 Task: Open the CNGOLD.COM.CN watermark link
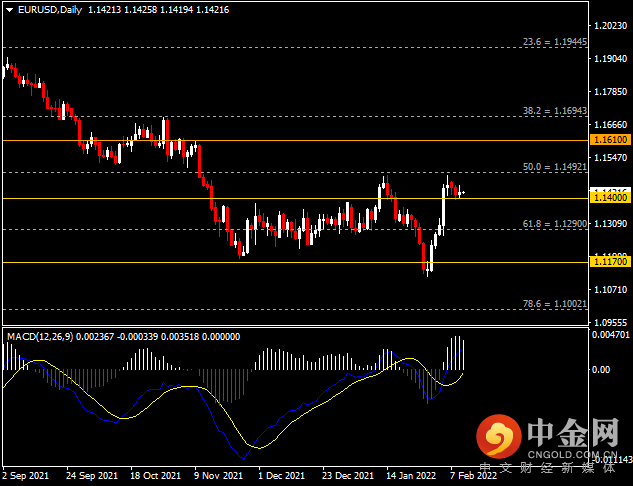click(572, 455)
